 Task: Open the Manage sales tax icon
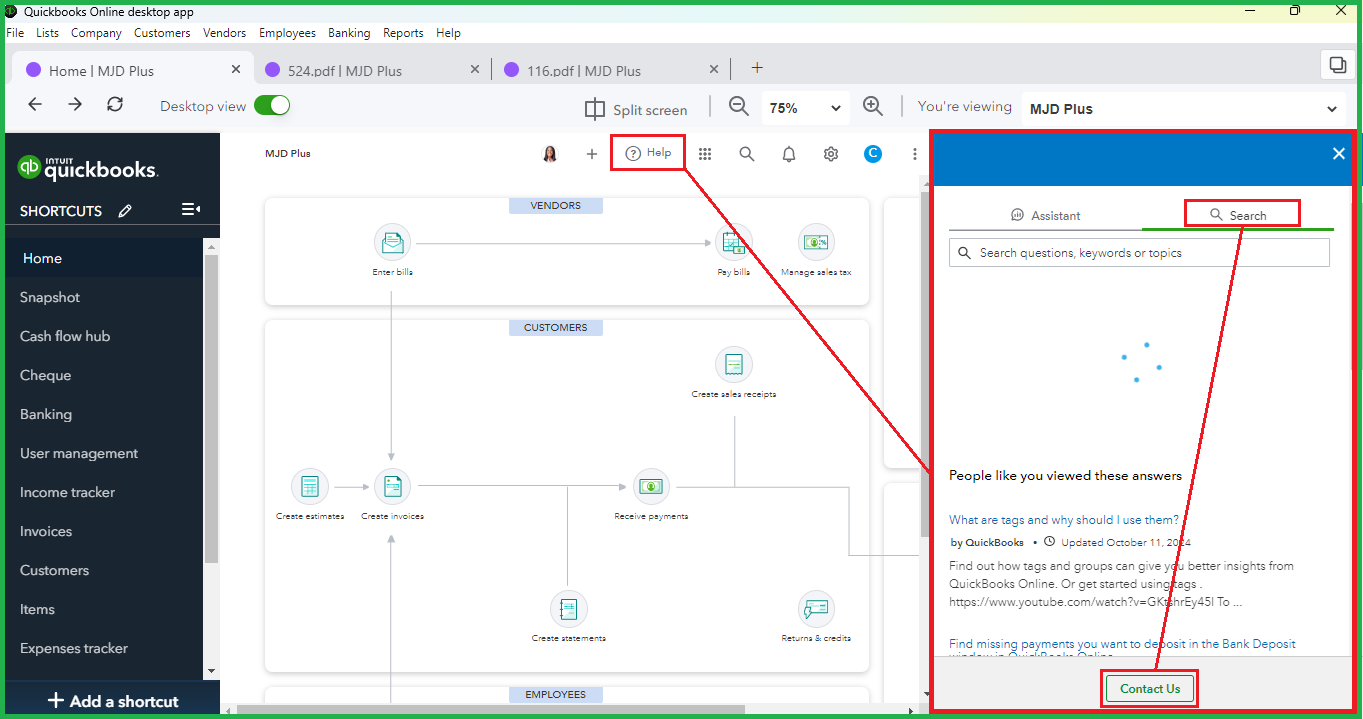(x=816, y=242)
